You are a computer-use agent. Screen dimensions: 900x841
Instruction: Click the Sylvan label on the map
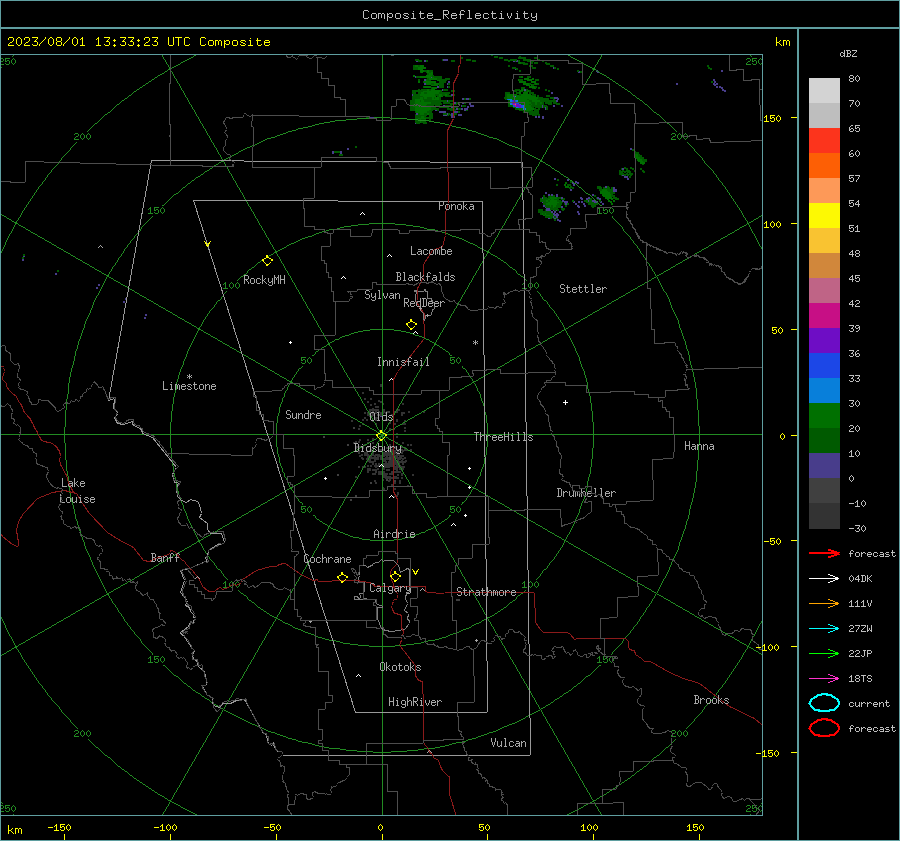coord(382,295)
